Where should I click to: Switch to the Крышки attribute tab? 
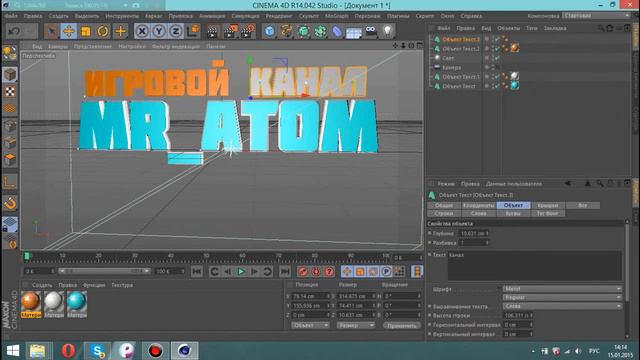point(548,205)
